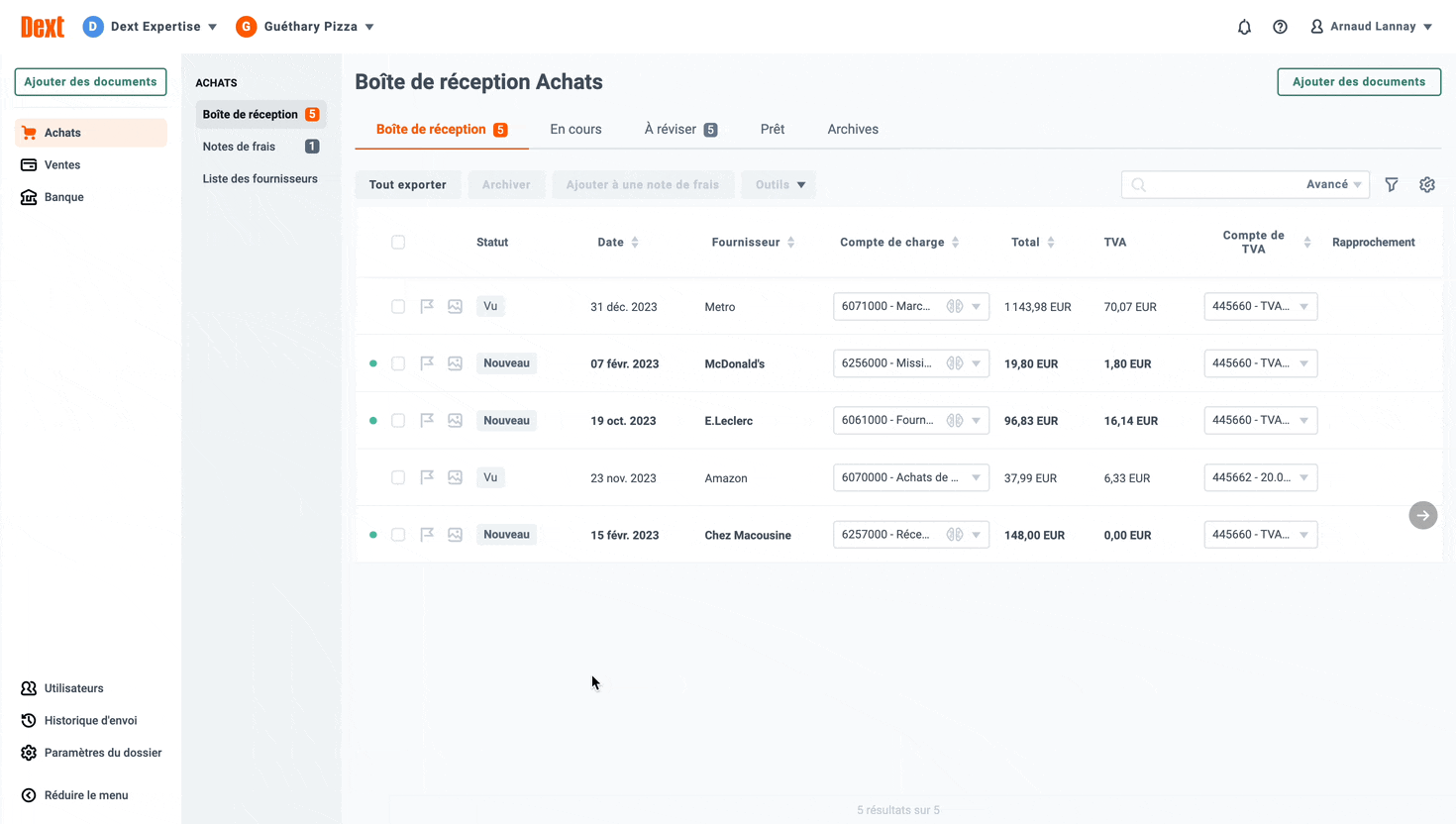Open table settings gear icon
The image size is (1456, 824).
[1427, 184]
